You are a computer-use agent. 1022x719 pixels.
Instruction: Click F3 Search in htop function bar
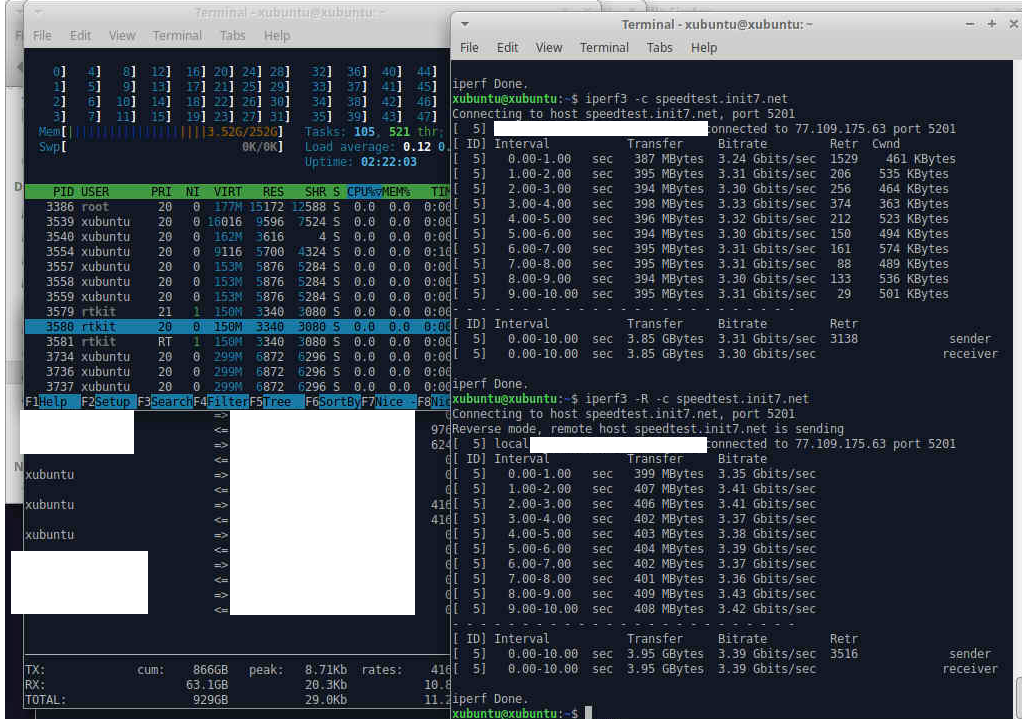(165, 402)
